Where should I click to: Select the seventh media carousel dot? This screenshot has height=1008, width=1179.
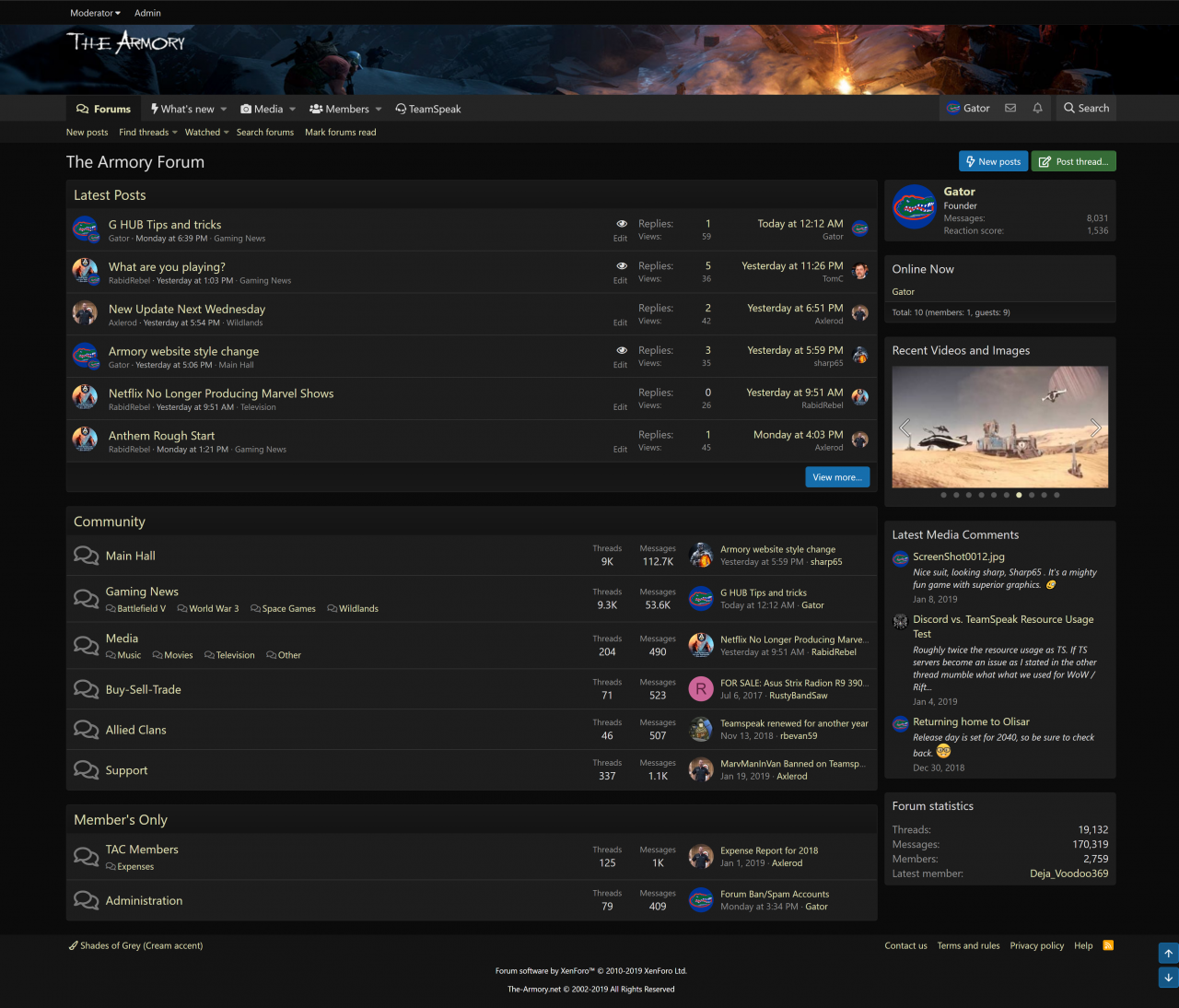[x=1019, y=495]
